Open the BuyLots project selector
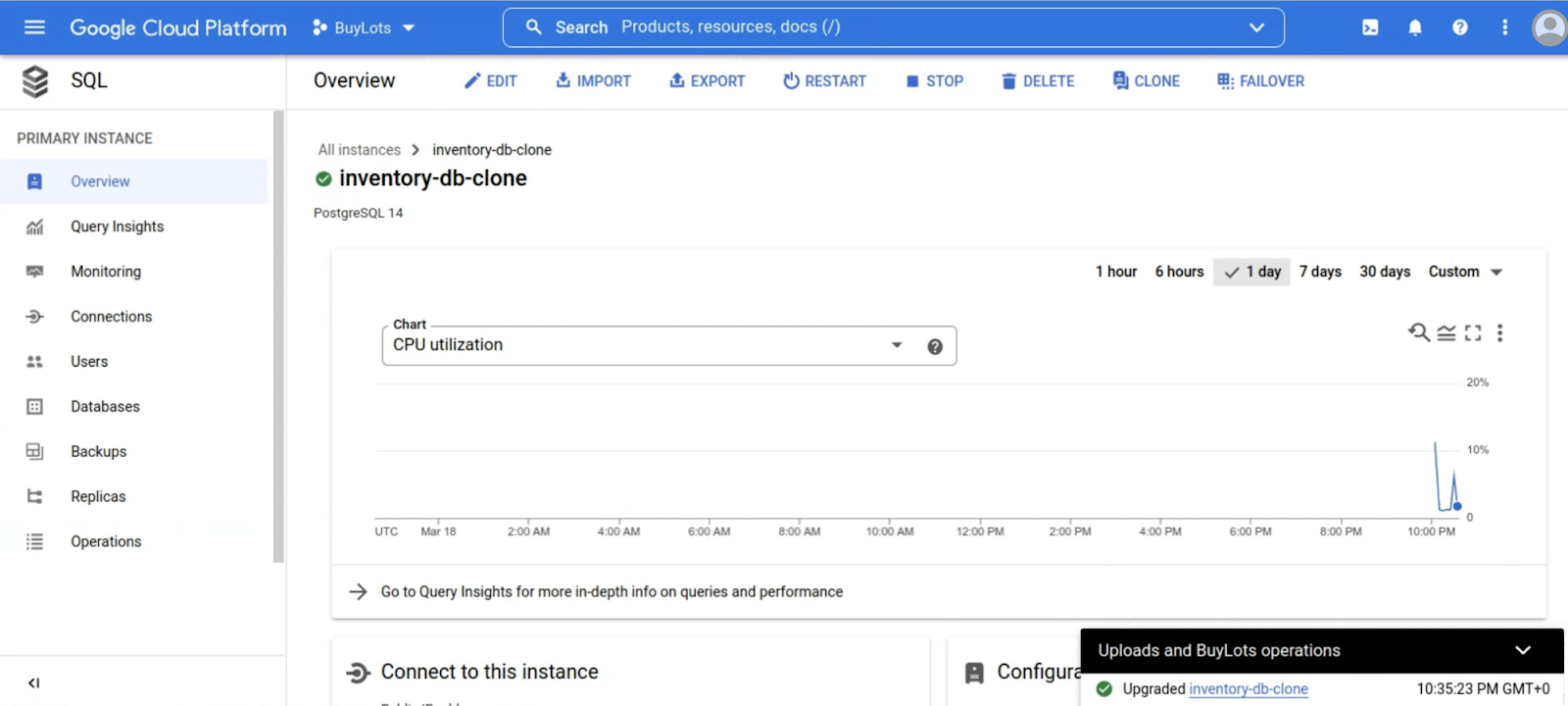The image size is (1568, 706). coord(364,27)
